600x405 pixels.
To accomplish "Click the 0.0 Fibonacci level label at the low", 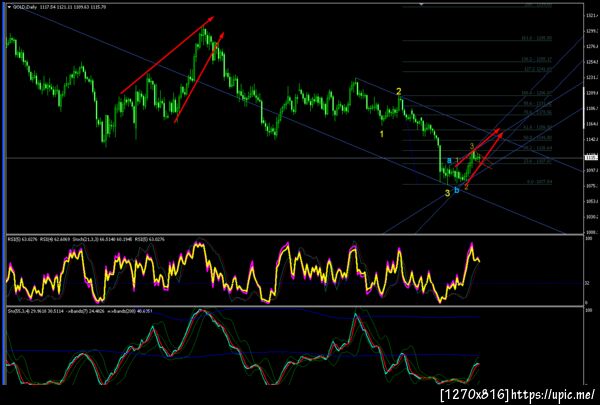I will 540,182.
